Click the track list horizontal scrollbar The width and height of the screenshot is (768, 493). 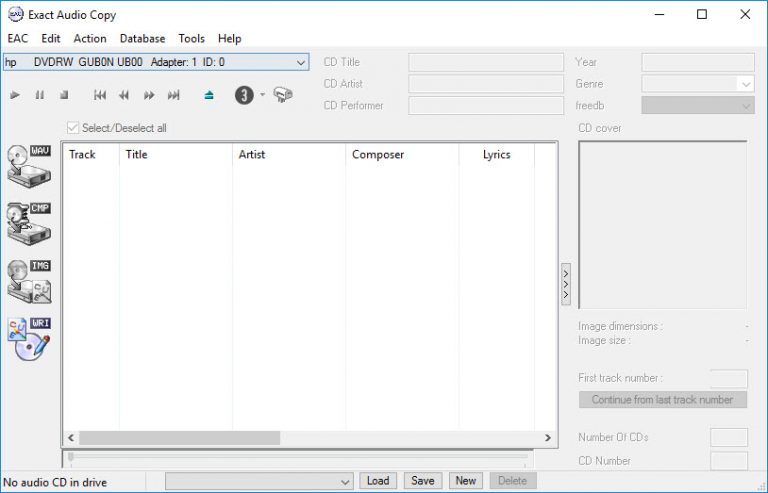tap(180, 438)
